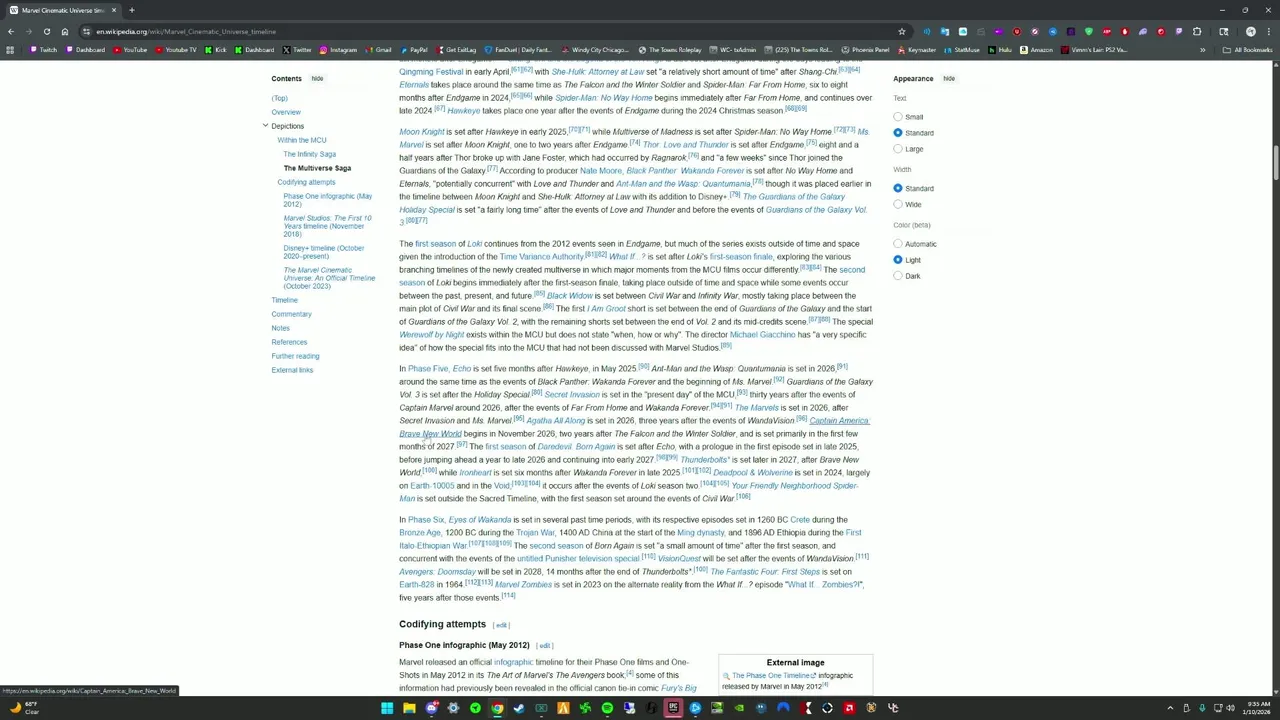Open the YouTube bookmark

click(130, 50)
